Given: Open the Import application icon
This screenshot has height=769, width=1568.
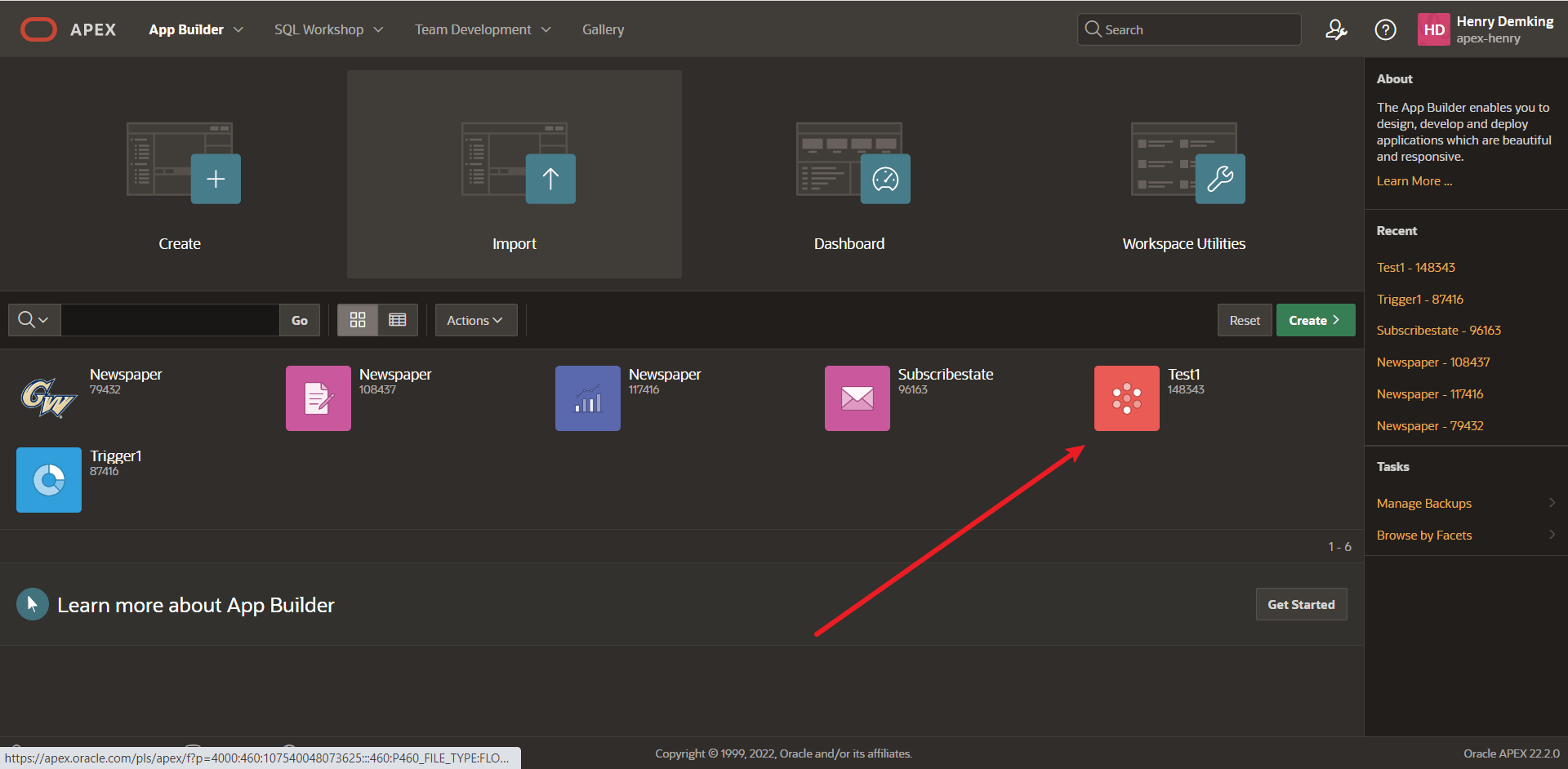Looking at the screenshot, I should [x=519, y=163].
